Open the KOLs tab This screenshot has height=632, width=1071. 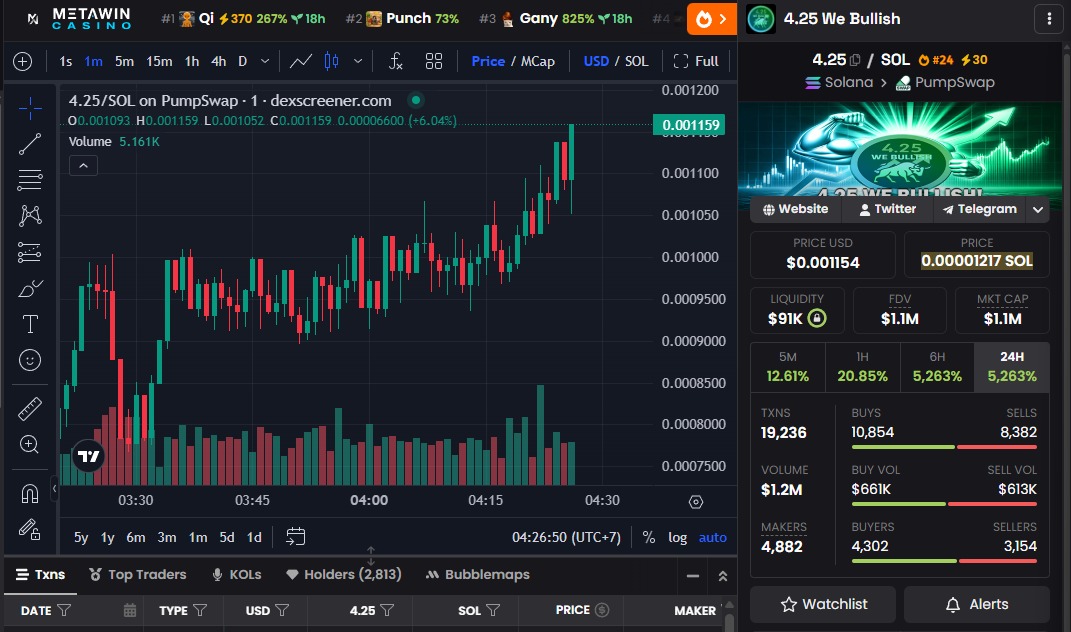(x=237, y=575)
